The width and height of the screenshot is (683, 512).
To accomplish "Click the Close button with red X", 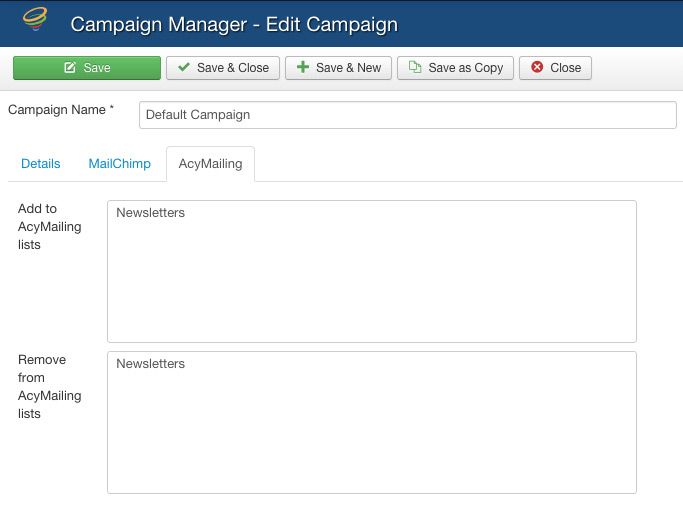I will [x=555, y=68].
